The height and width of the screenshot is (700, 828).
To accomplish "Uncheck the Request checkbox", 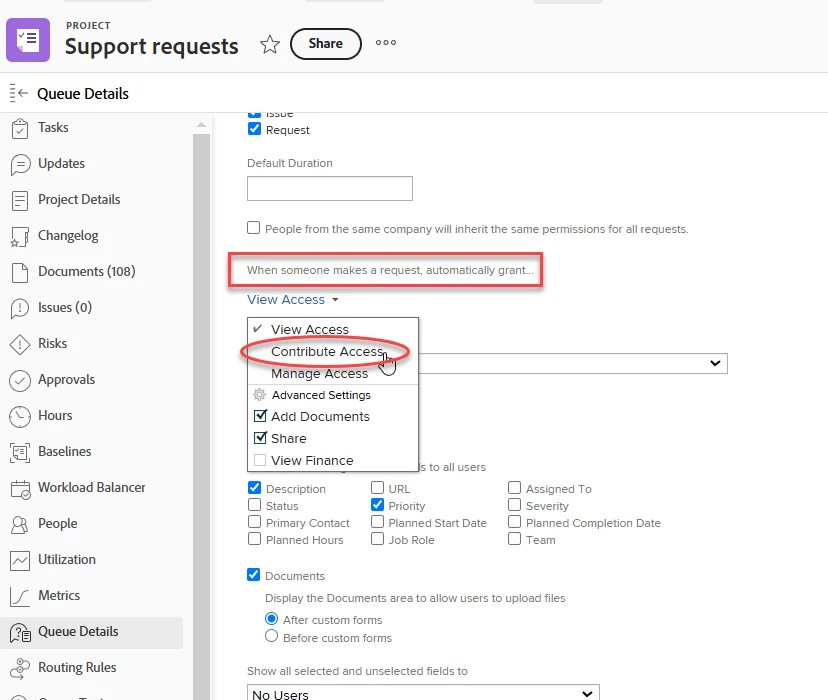I will coord(254,129).
